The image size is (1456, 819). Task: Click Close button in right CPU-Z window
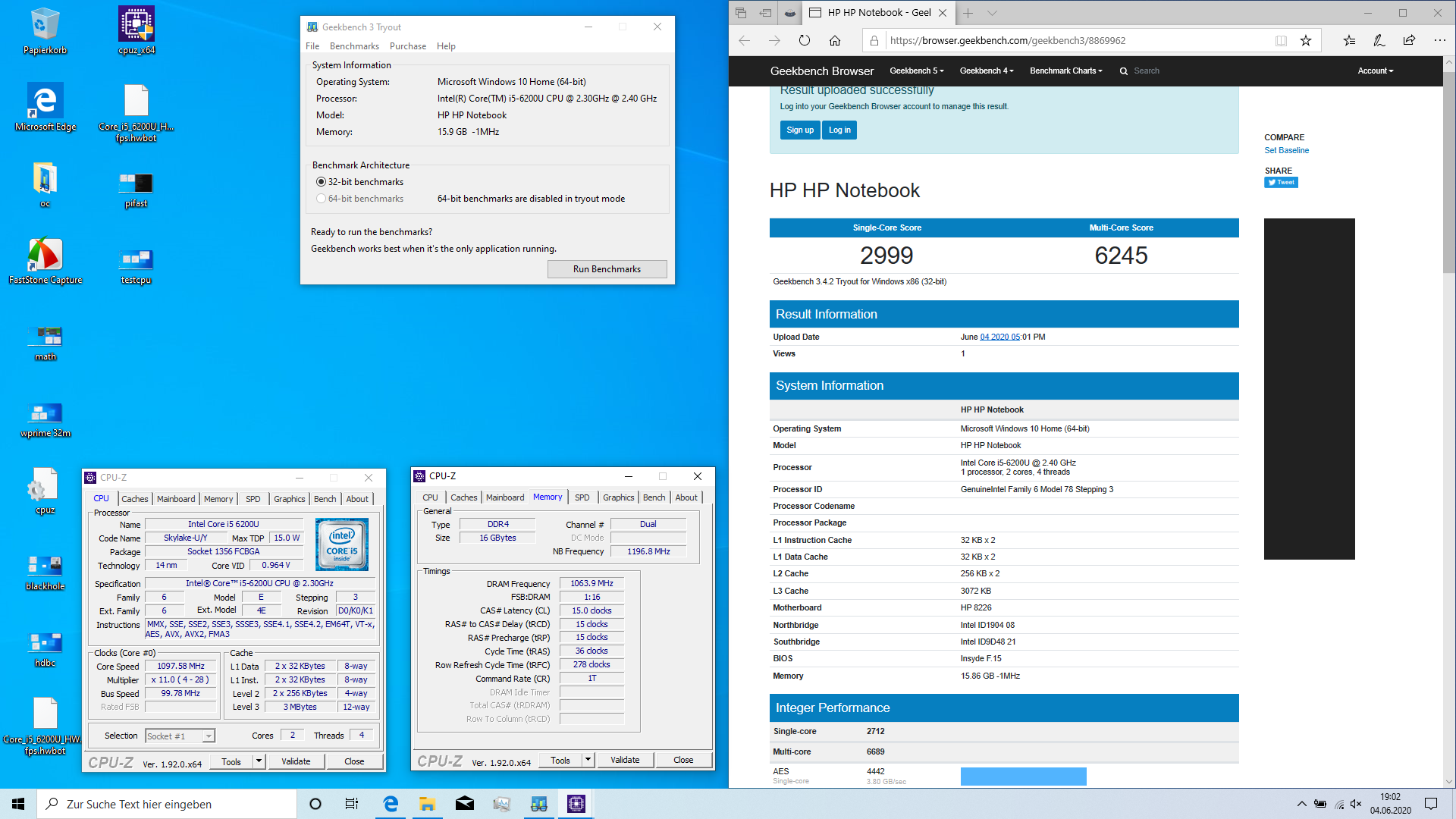tap(683, 760)
